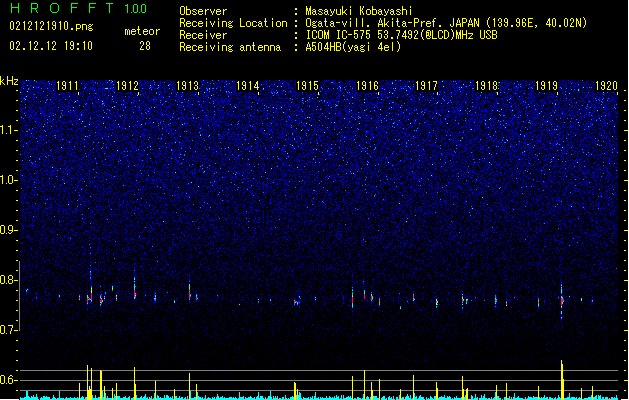
Task: Click the 1916 time marker
Action: (x=367, y=85)
